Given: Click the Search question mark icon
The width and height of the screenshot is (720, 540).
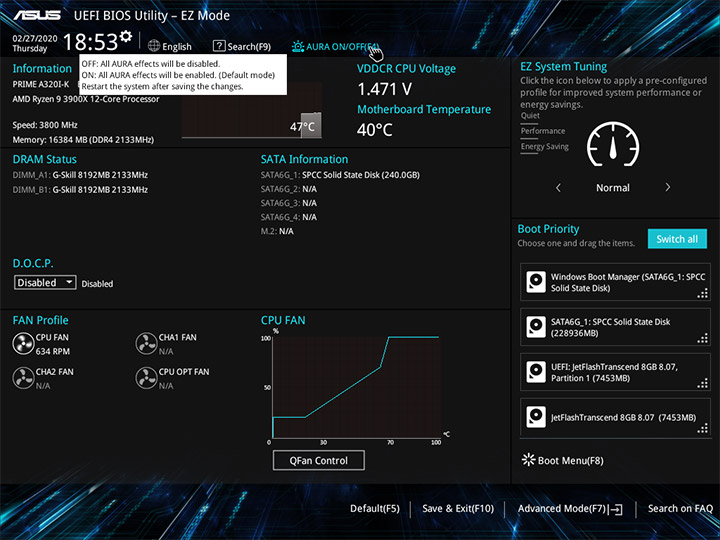Looking at the screenshot, I should pos(219,46).
